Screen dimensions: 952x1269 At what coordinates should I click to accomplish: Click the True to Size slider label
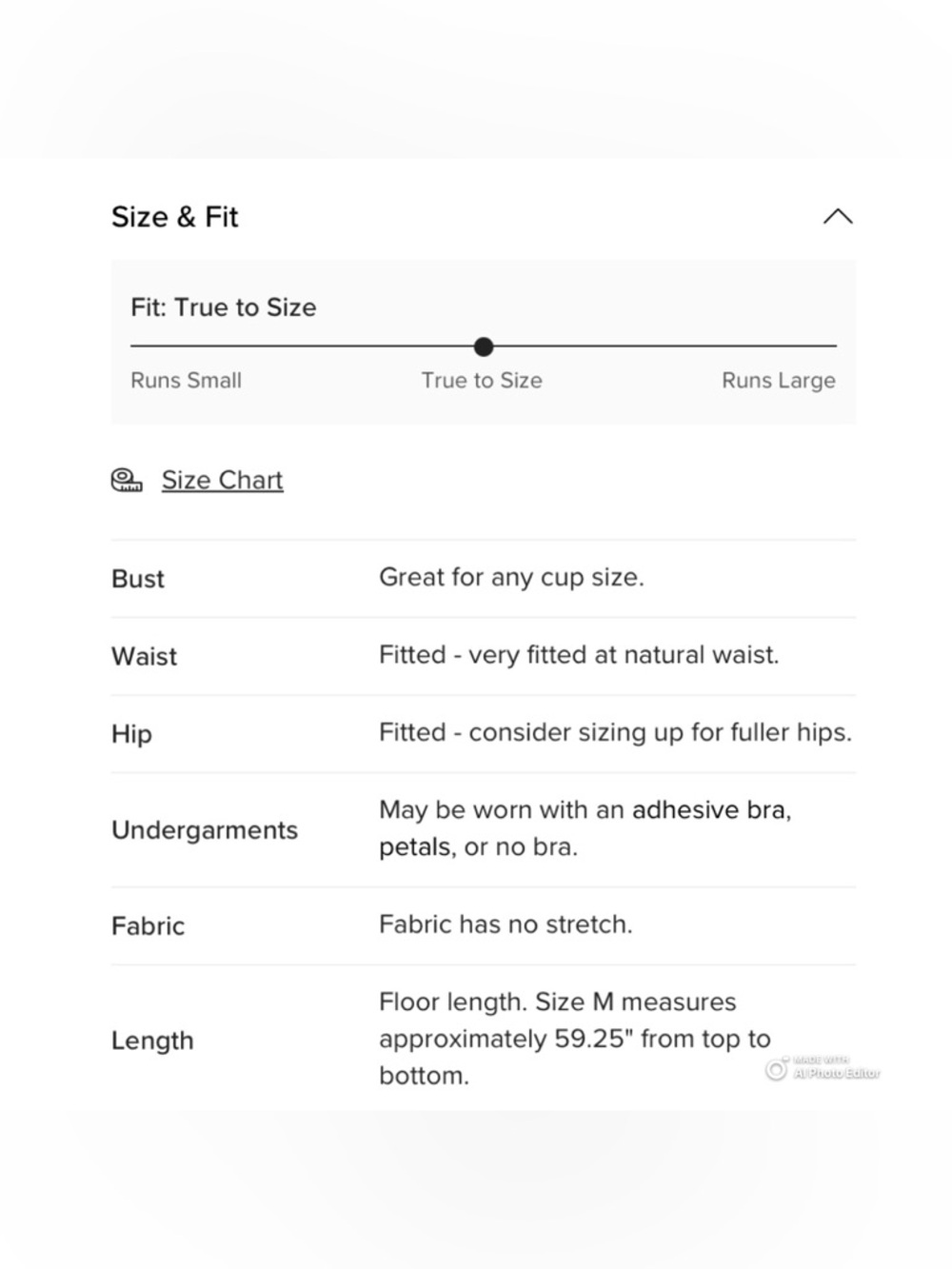[x=482, y=380]
